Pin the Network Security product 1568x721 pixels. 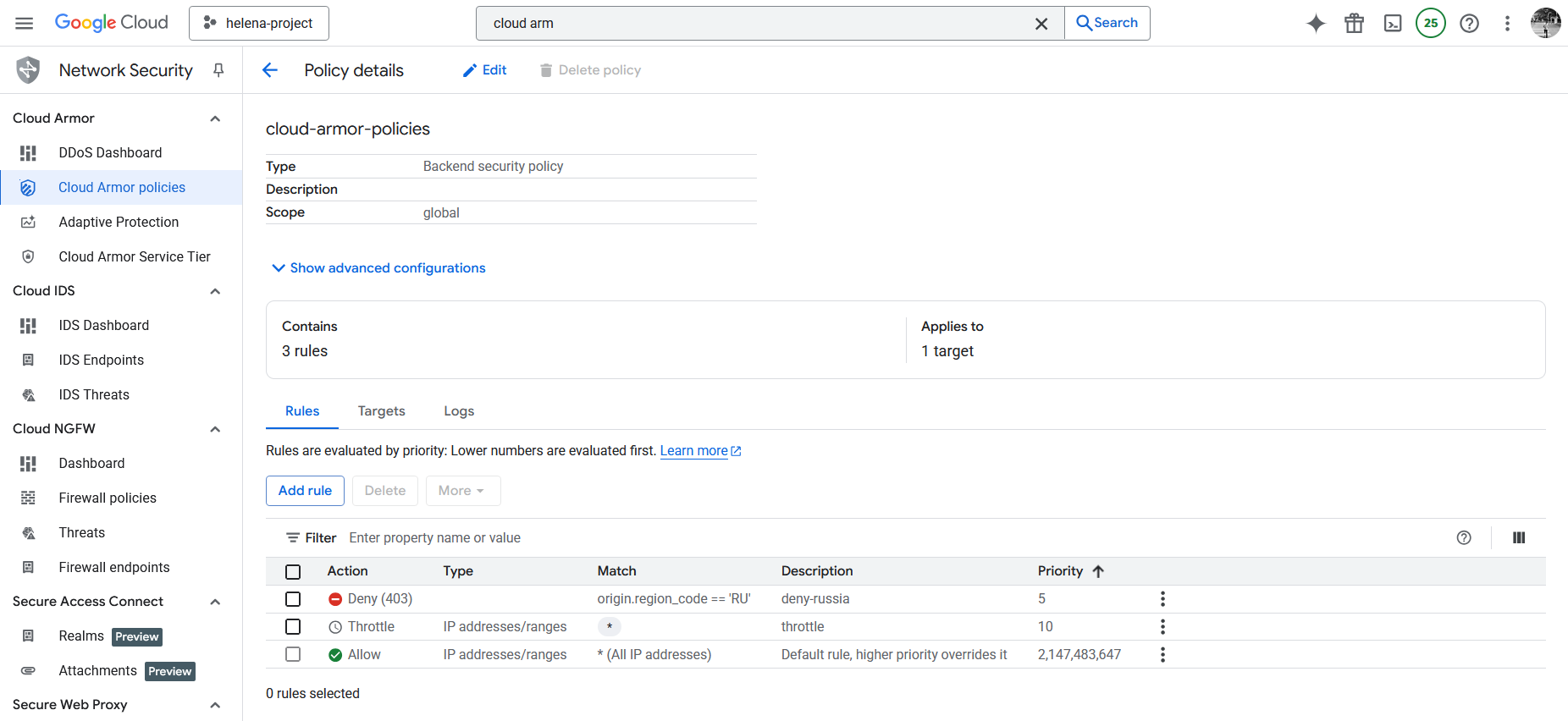point(218,70)
